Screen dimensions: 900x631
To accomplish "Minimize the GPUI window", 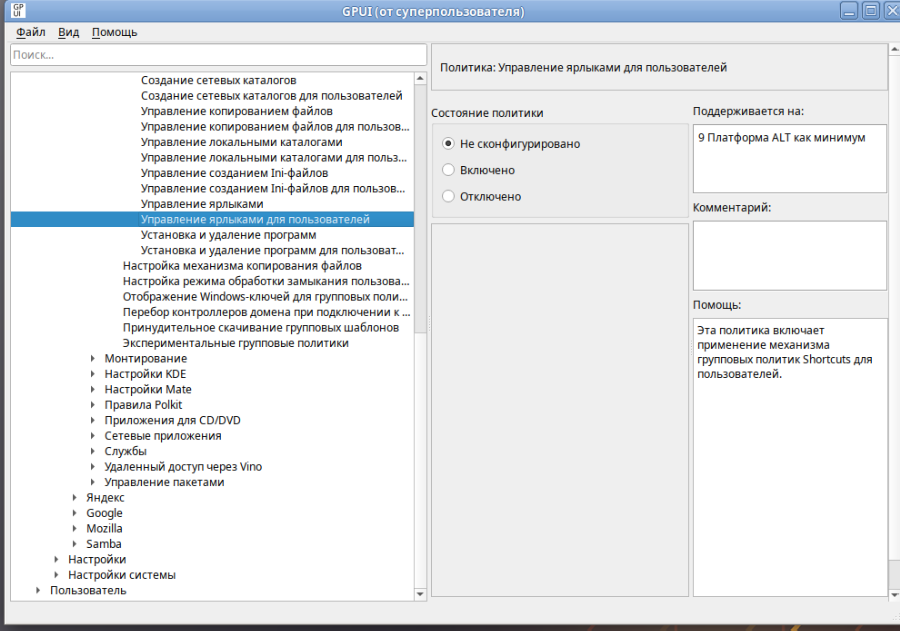I will click(849, 10).
